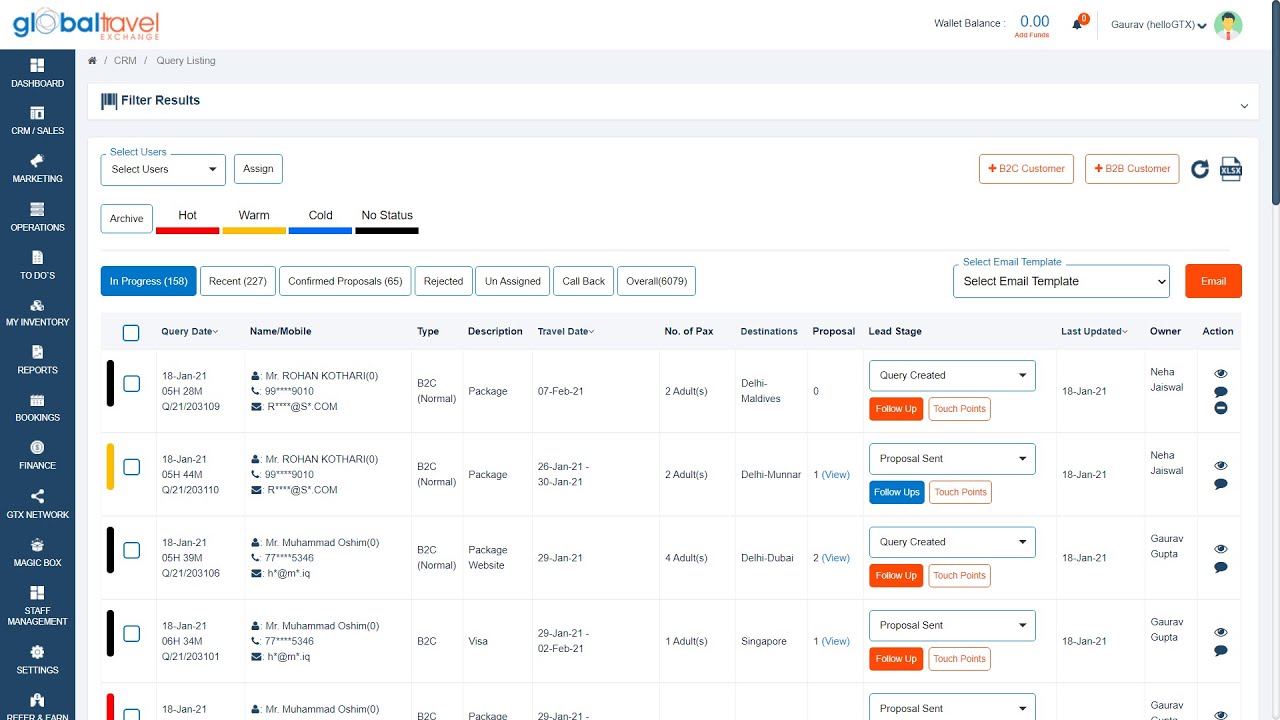
Task: Open To Do's sidebar icon
Action: [x=37, y=257]
